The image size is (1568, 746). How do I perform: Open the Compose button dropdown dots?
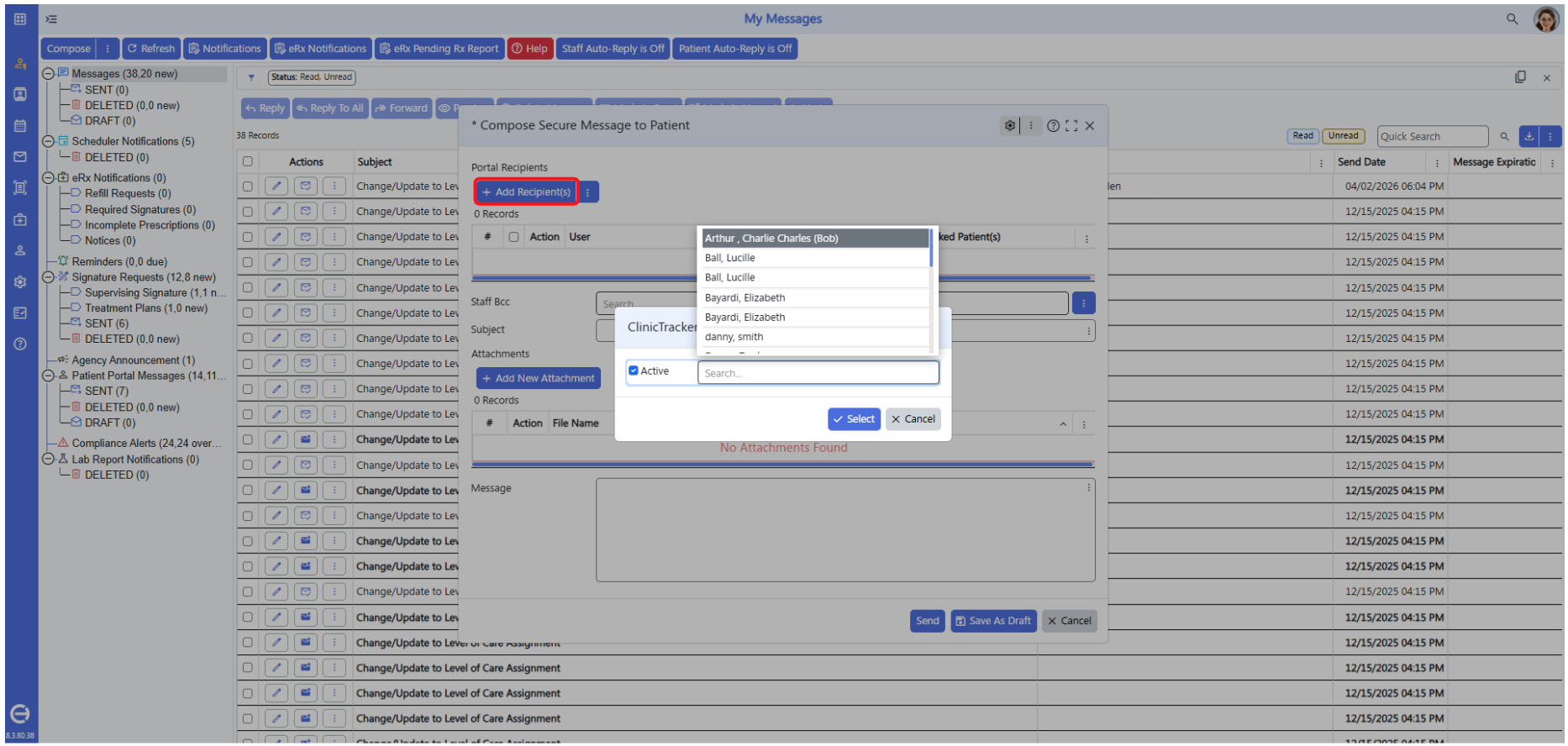point(108,49)
